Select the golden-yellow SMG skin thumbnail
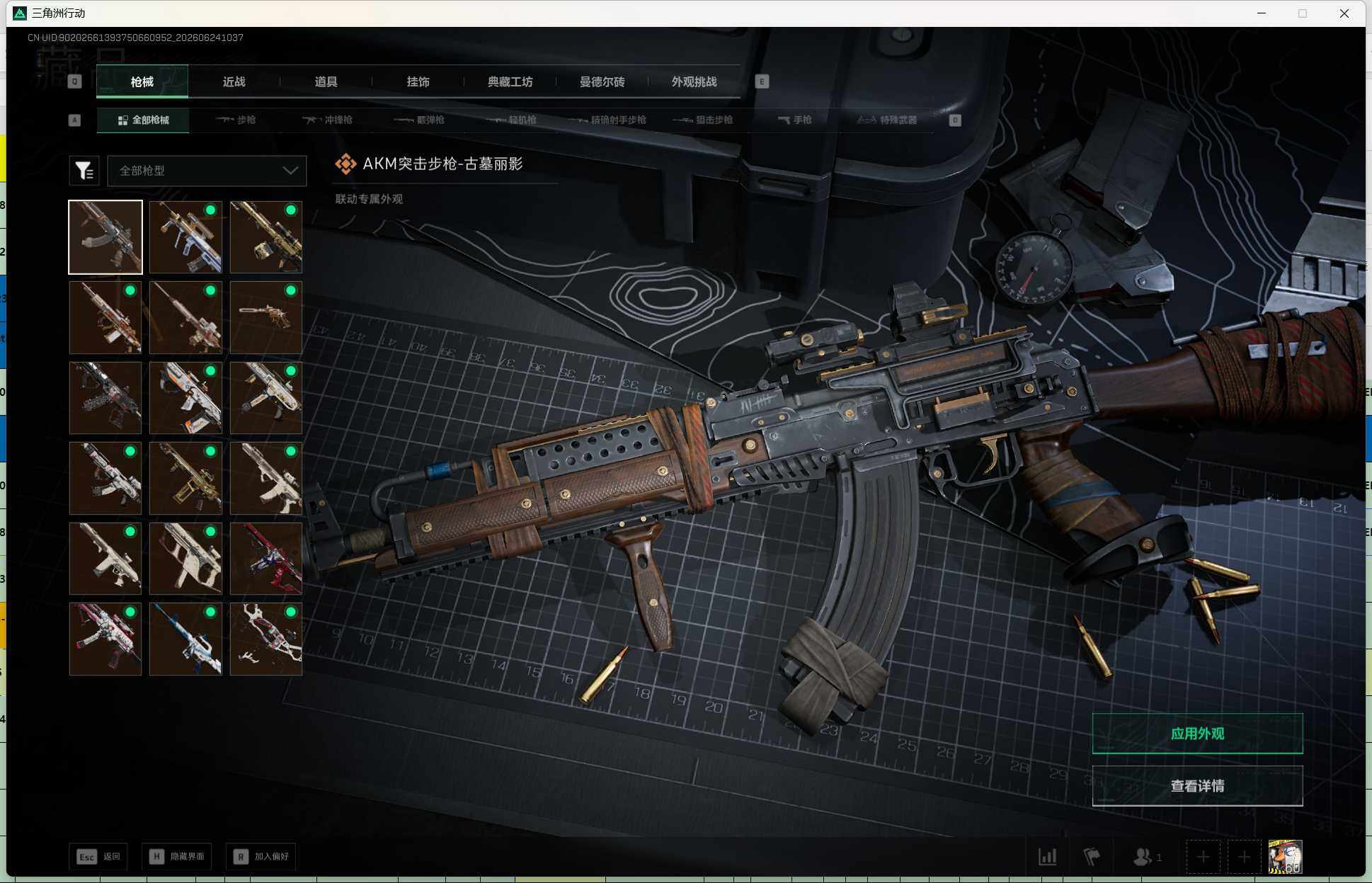Image resolution: width=1372 pixels, height=883 pixels. 185,478
